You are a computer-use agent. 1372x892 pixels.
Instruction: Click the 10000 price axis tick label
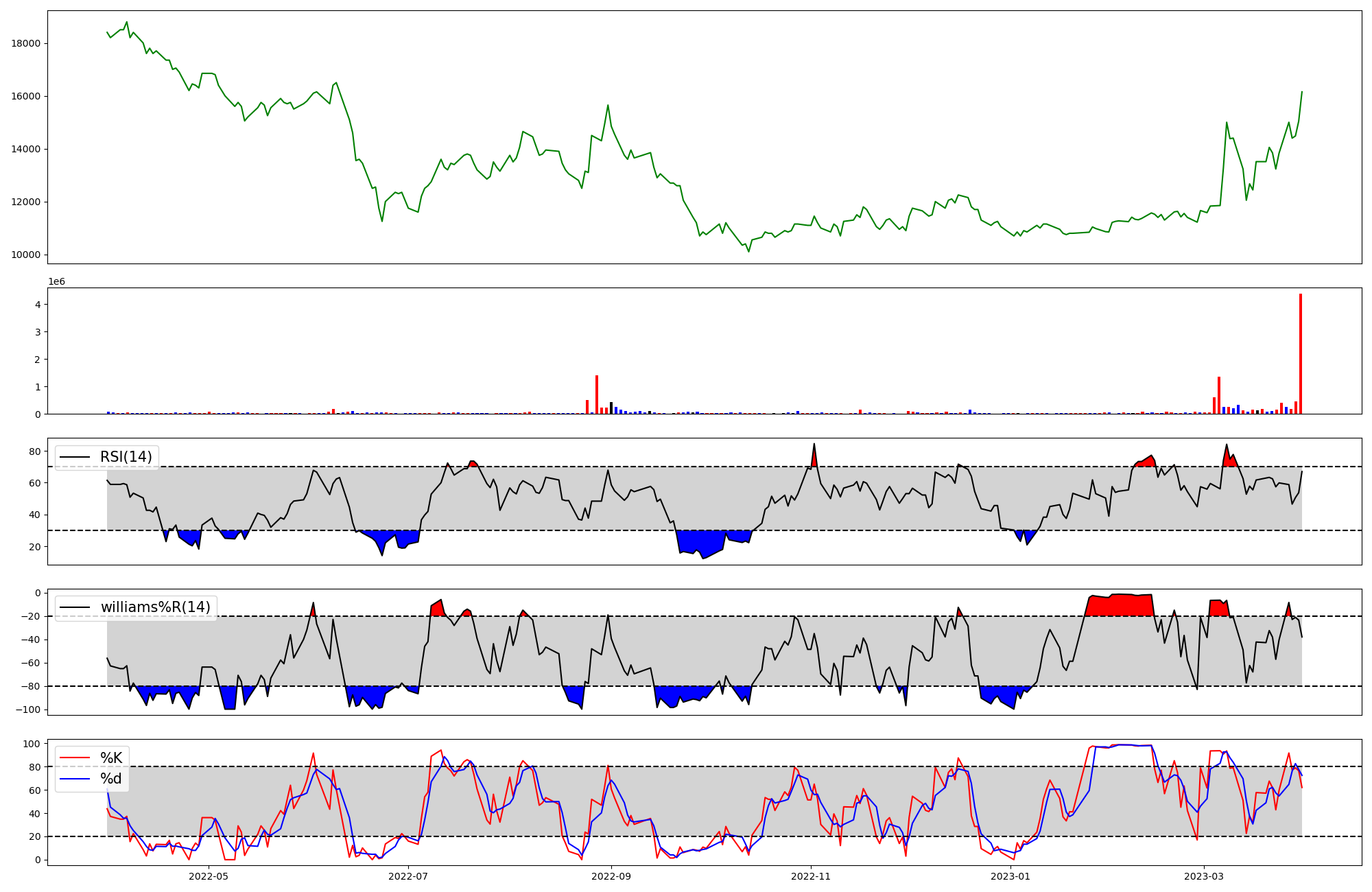pos(26,255)
